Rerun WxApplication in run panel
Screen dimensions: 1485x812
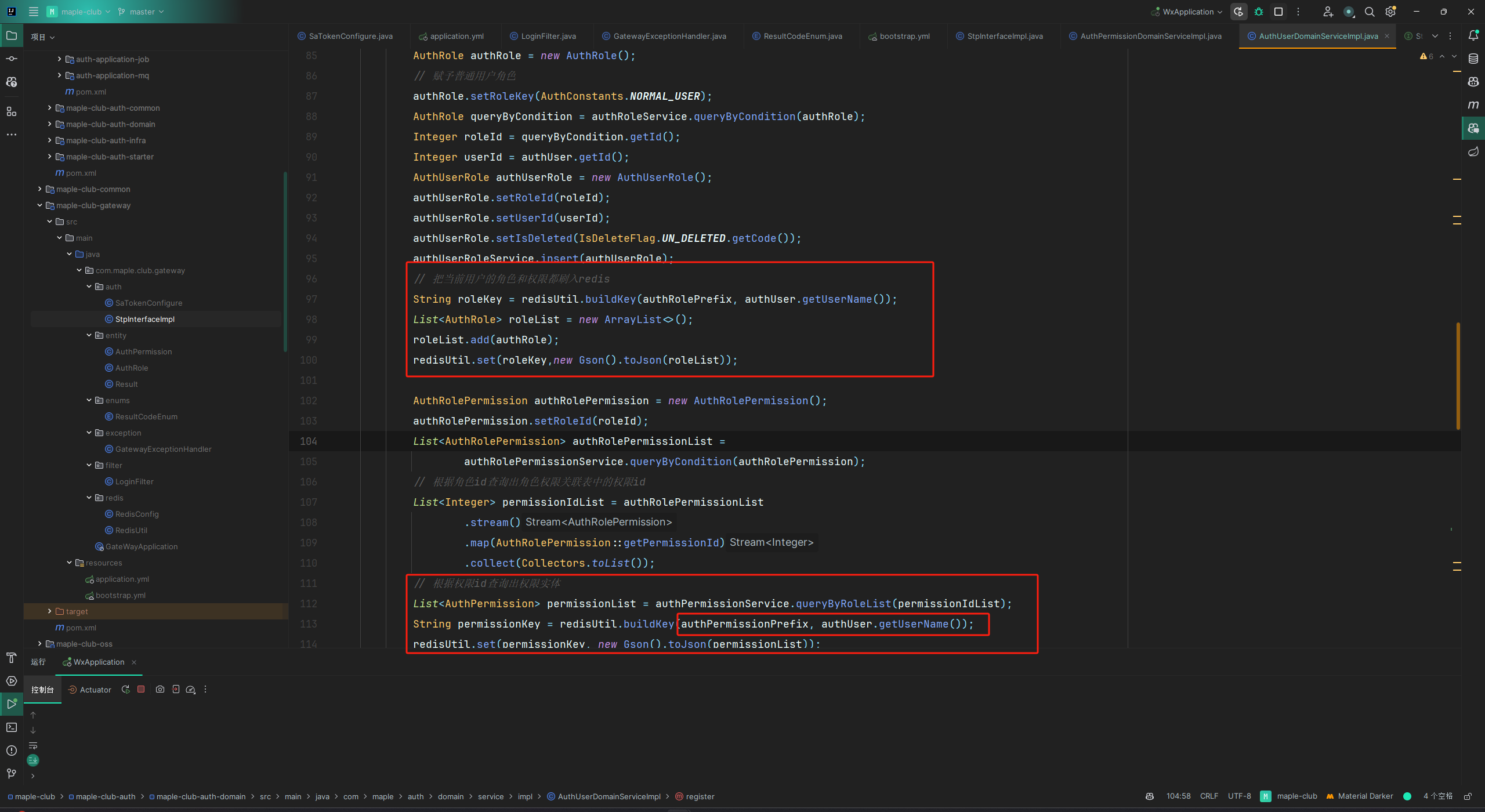(125, 690)
